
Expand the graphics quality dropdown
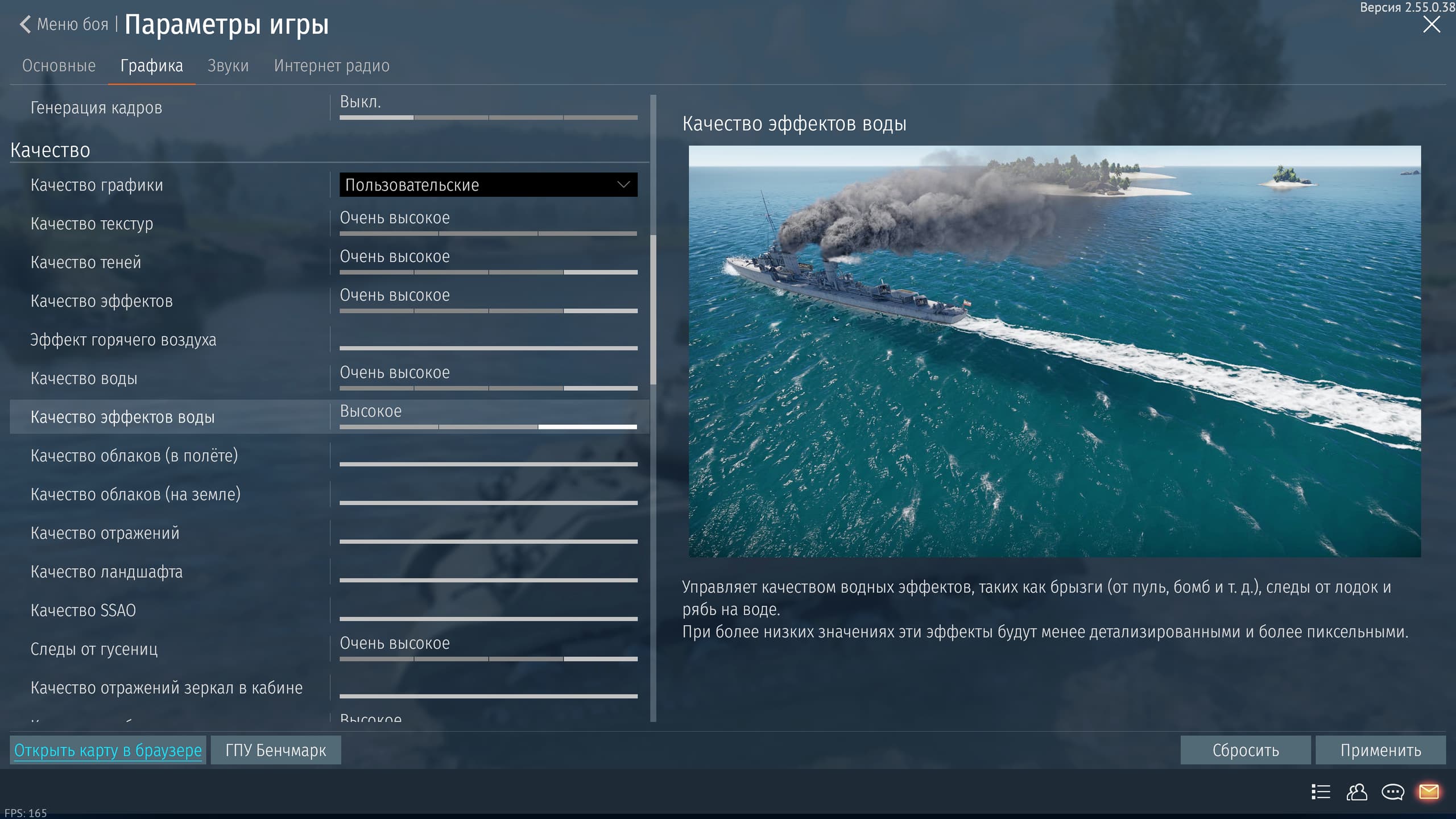(487, 185)
